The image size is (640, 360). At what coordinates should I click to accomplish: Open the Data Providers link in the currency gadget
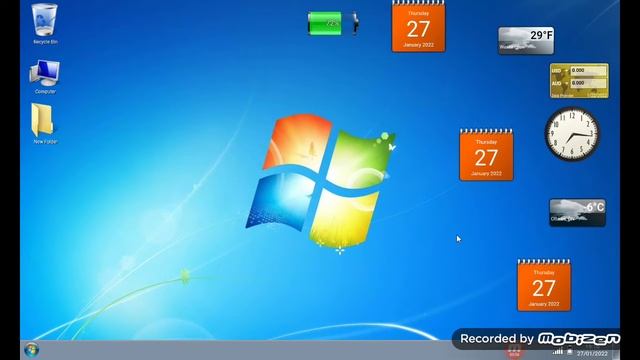[x=562, y=96]
